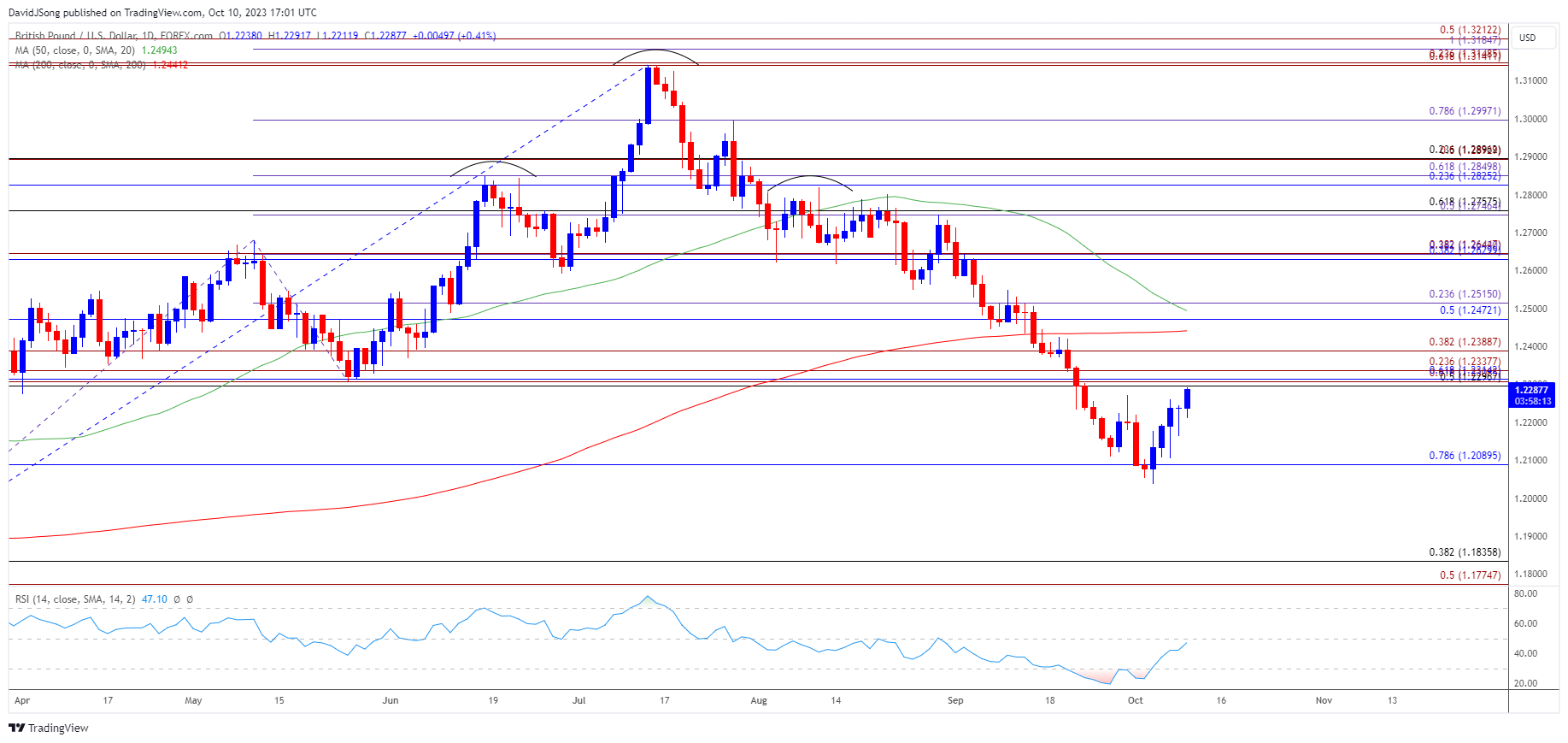This screenshot has height=743, width=1568.
Task: Click the 80.00 RSI axis label
Action: [1525, 593]
